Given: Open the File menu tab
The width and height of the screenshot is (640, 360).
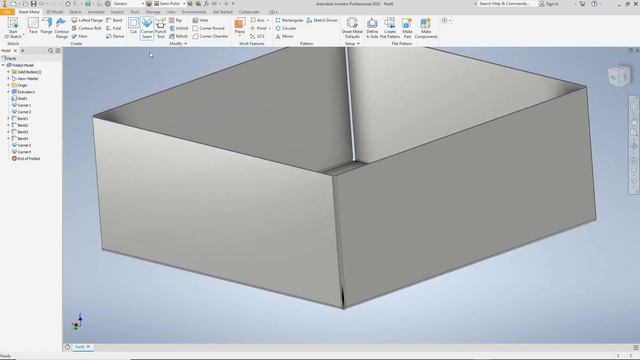Looking at the screenshot, I should click(x=7, y=12).
